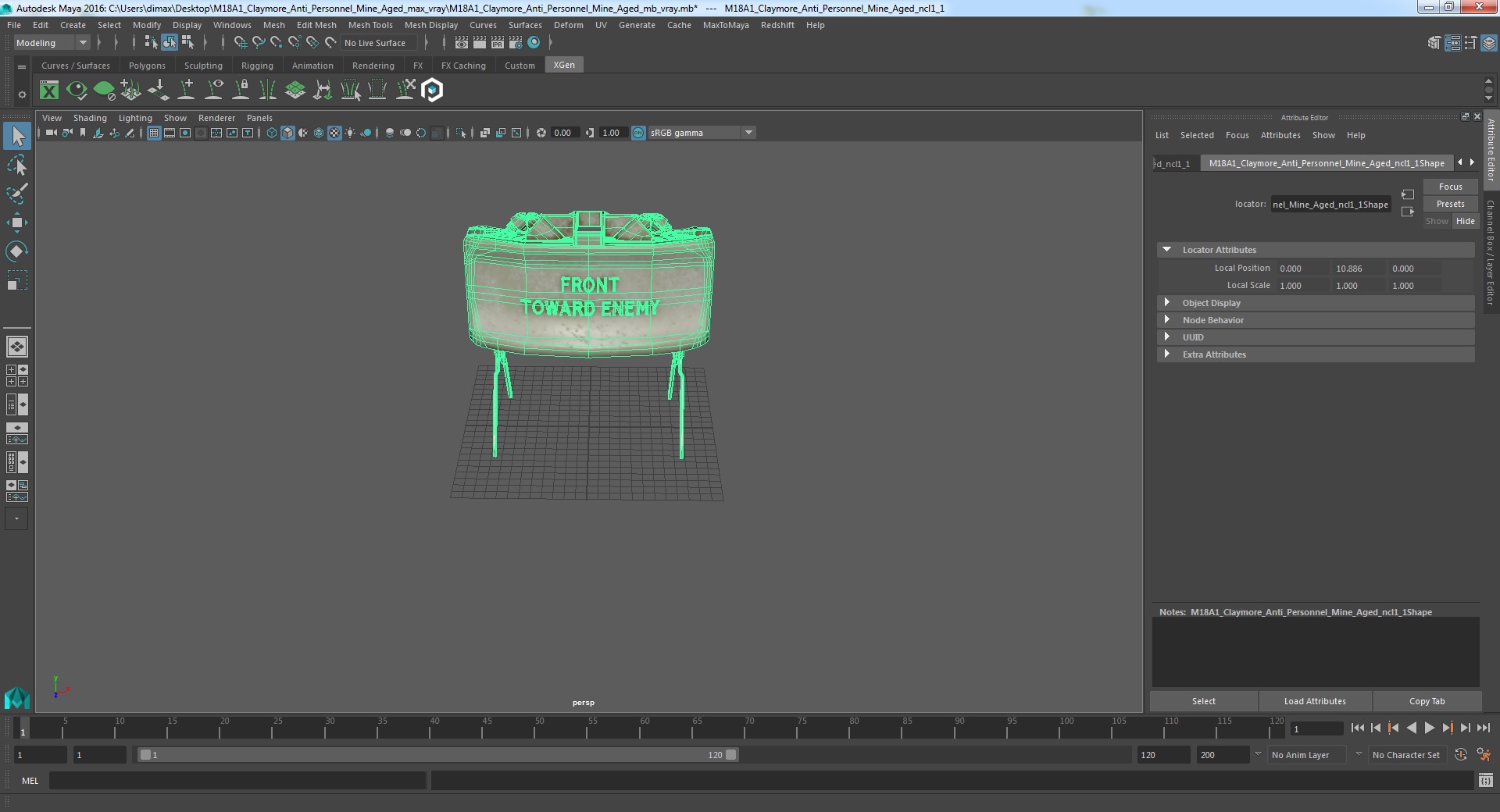Switch to the Rigging shelf tab
This screenshot has height=812, width=1500.
click(x=257, y=66)
